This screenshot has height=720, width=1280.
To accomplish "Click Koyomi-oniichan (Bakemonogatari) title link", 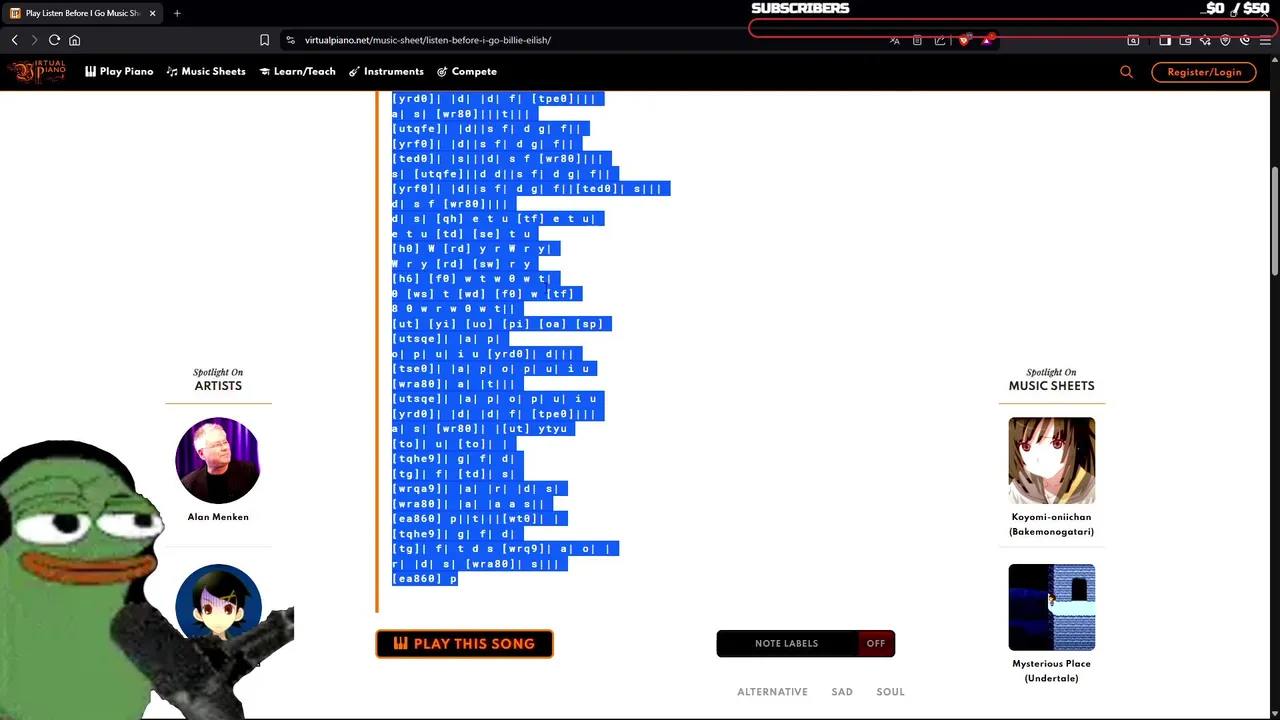I will 1051,524.
